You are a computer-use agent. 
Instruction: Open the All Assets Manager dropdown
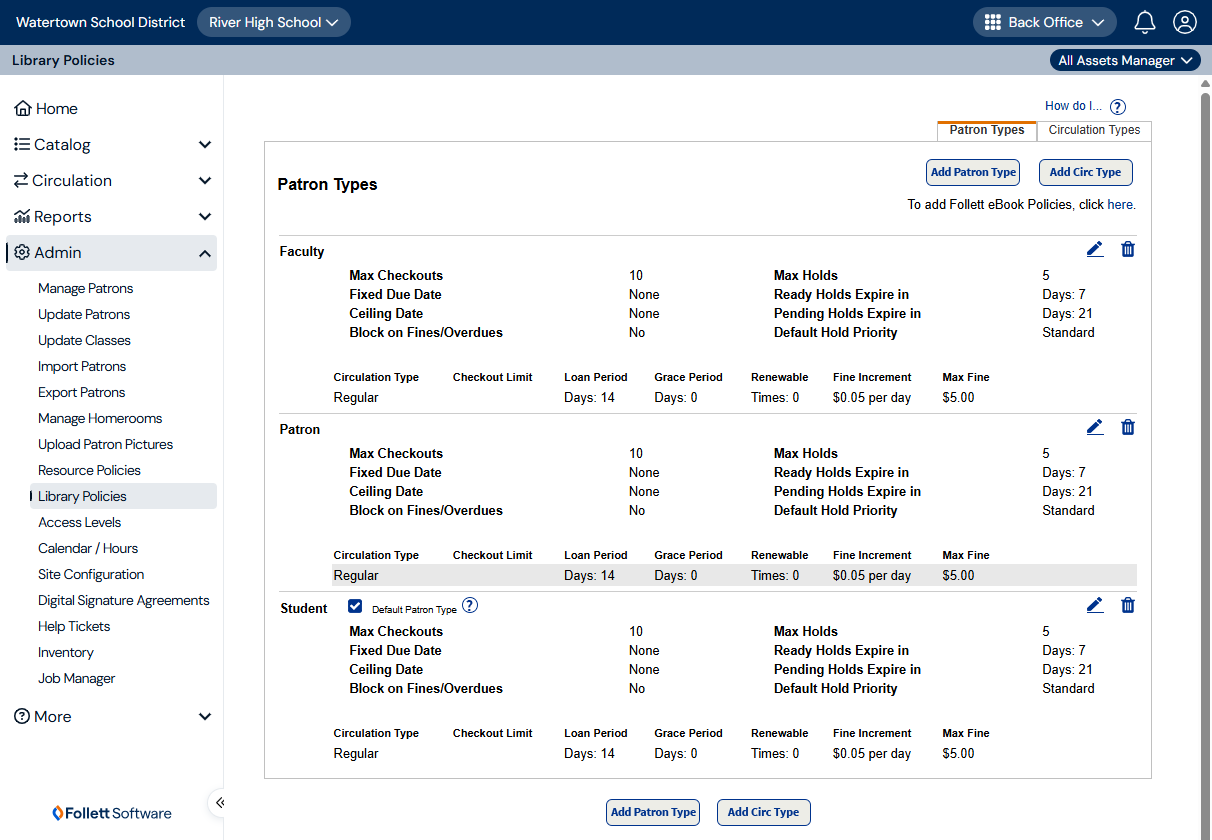click(x=1125, y=60)
